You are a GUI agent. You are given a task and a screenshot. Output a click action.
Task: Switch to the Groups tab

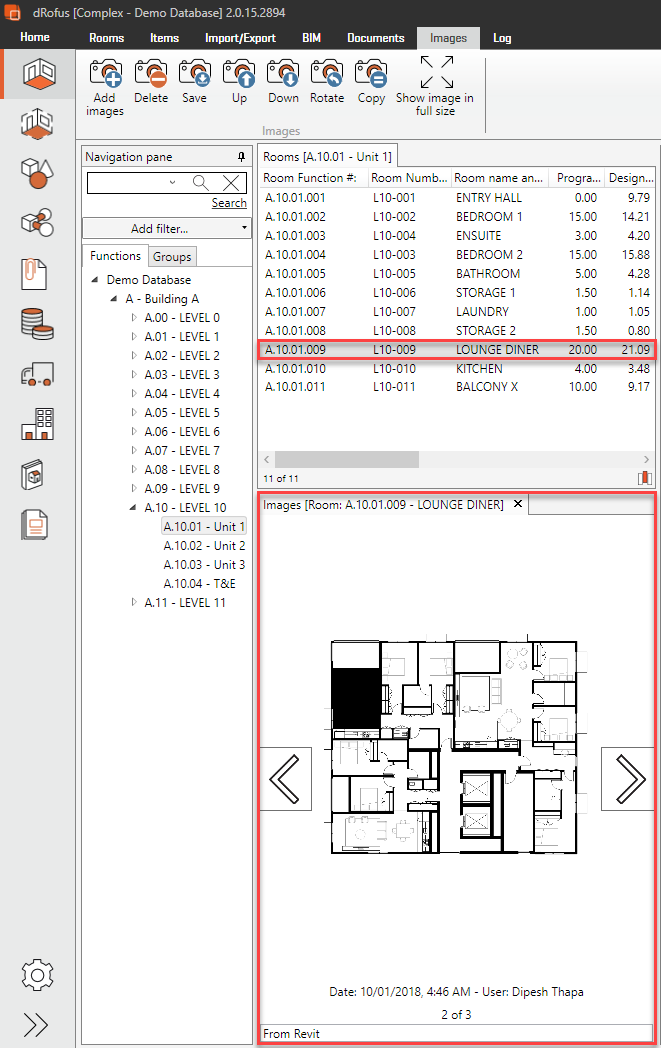[172, 257]
